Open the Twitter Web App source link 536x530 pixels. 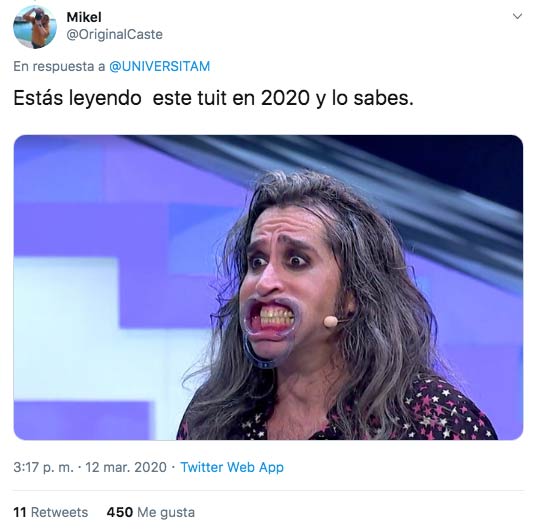tap(232, 467)
